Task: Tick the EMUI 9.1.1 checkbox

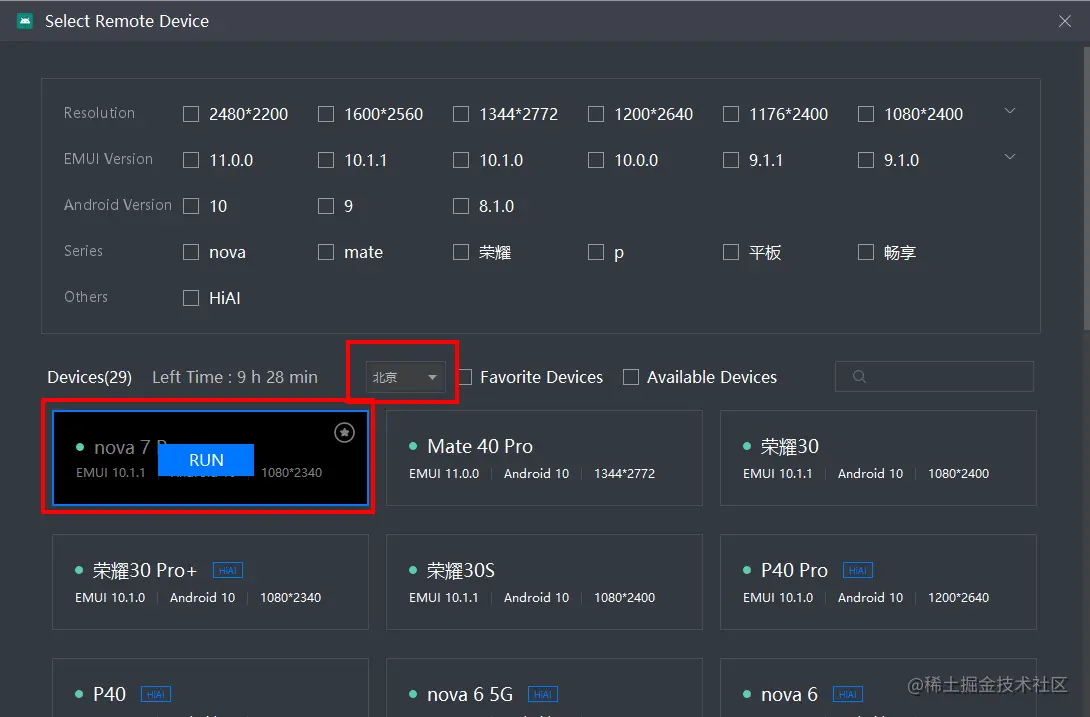Action: 731,160
